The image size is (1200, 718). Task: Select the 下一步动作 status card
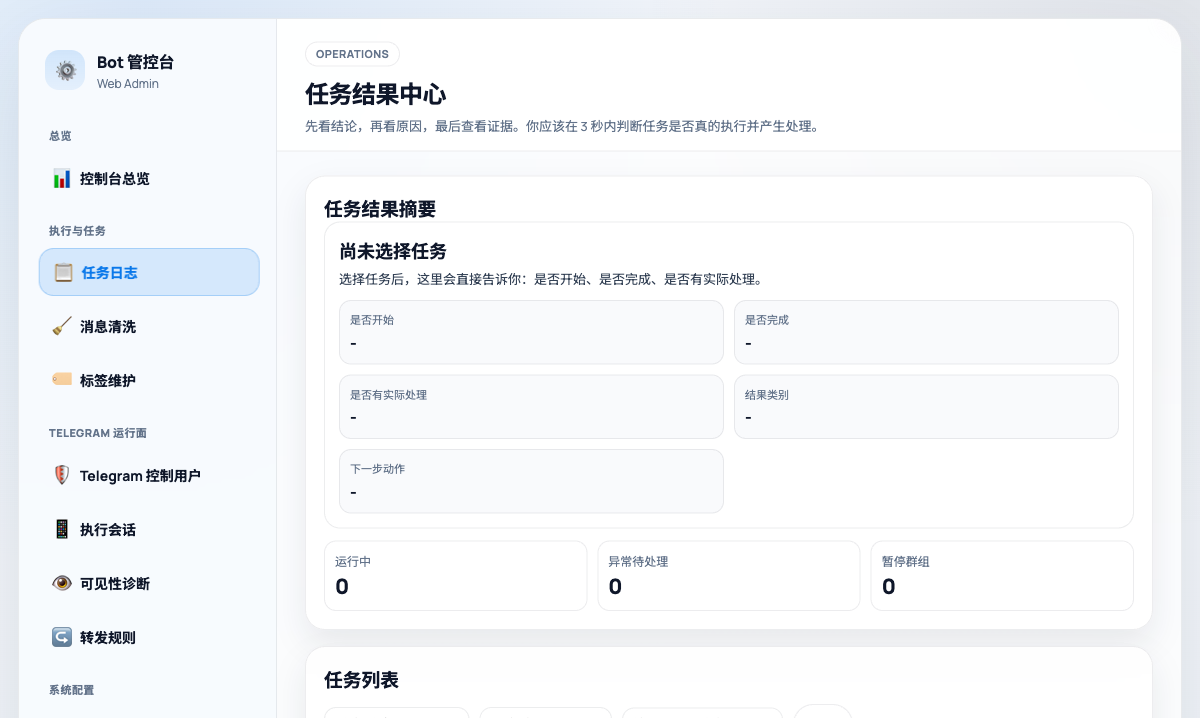tap(531, 481)
